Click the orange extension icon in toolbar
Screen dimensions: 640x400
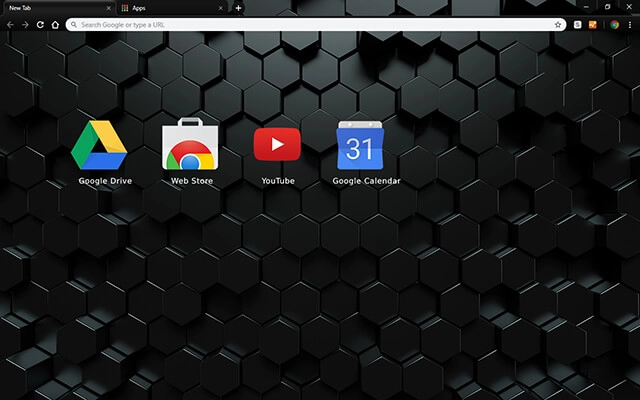point(592,25)
